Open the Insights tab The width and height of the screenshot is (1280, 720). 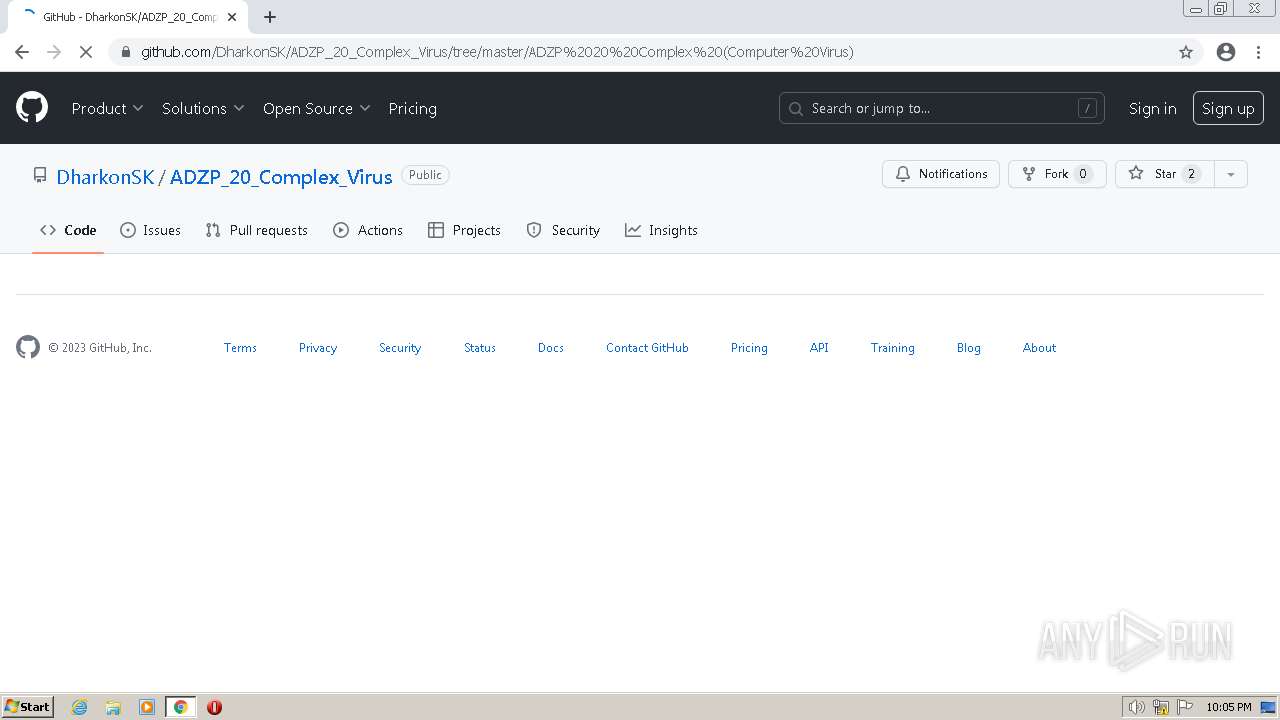tap(661, 230)
